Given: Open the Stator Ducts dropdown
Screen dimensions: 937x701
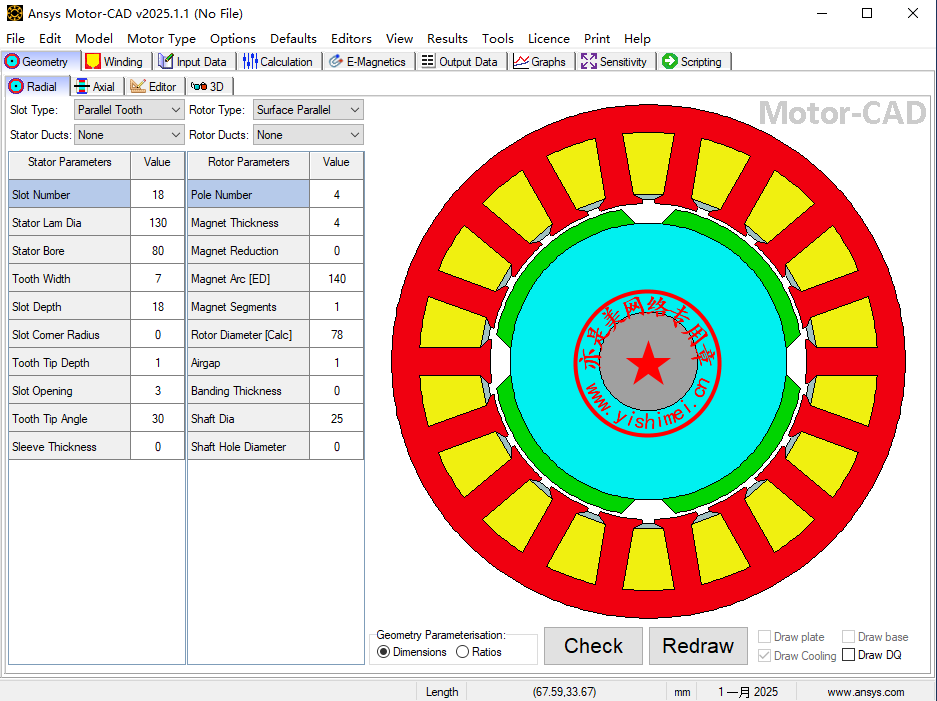Looking at the screenshot, I should point(129,135).
